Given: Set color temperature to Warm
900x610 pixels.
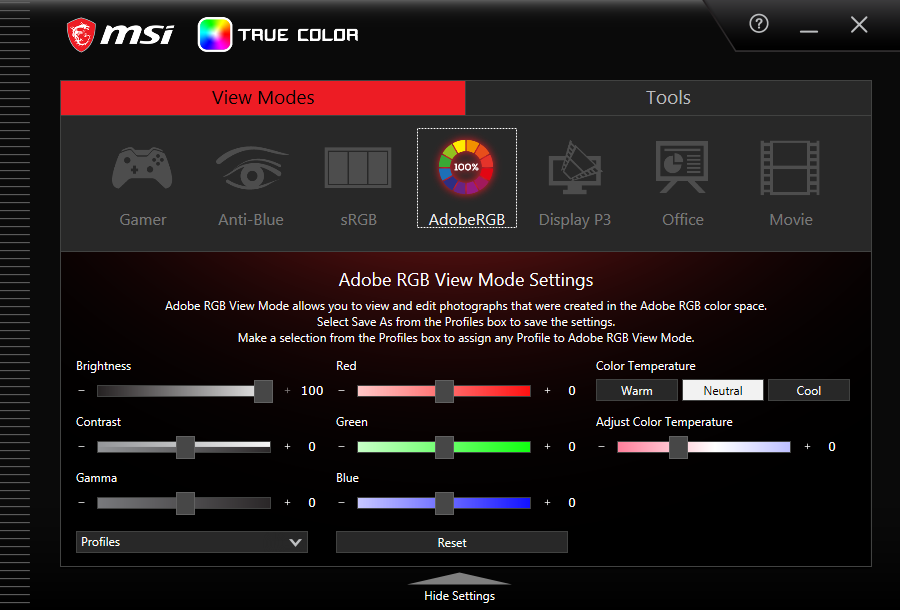Looking at the screenshot, I should click(637, 390).
